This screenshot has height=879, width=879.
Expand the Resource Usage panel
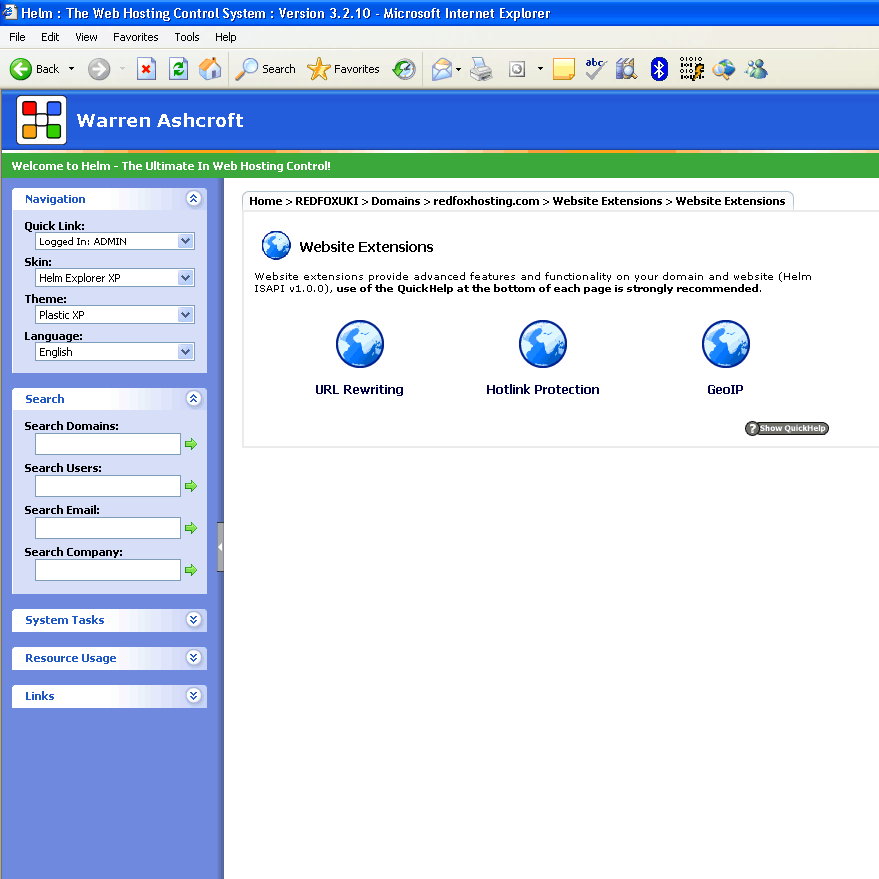click(x=193, y=658)
